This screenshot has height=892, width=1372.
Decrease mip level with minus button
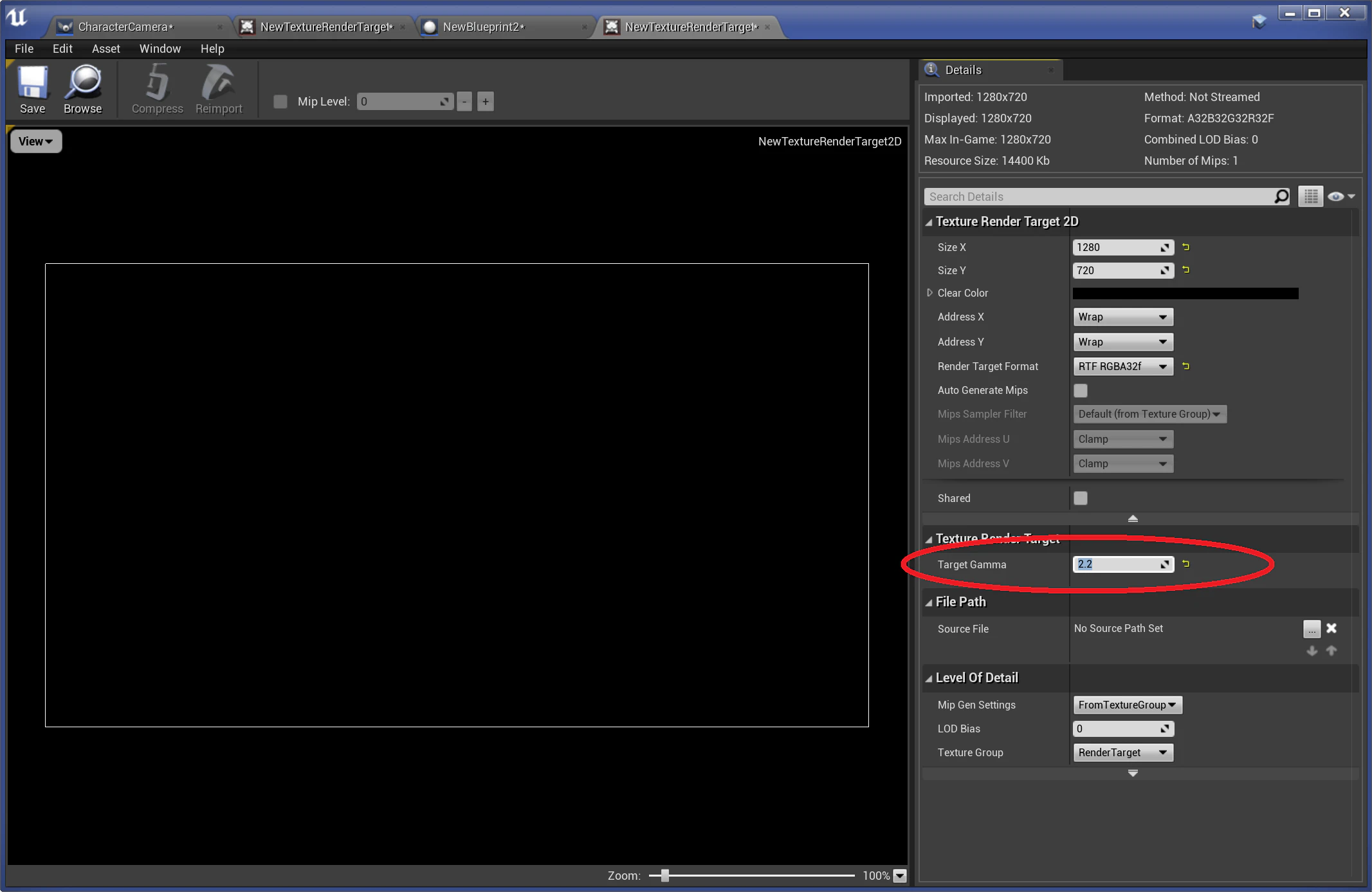click(464, 101)
